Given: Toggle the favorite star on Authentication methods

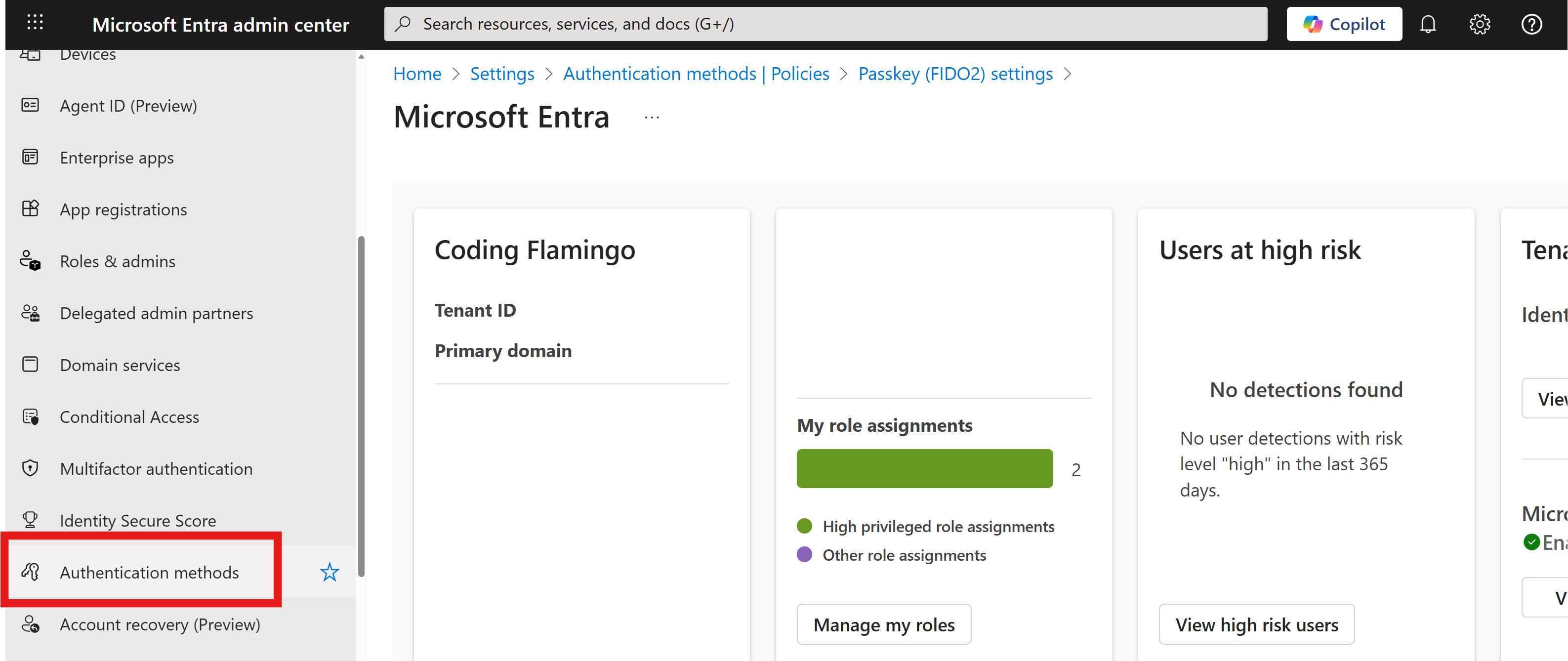Looking at the screenshot, I should point(330,572).
